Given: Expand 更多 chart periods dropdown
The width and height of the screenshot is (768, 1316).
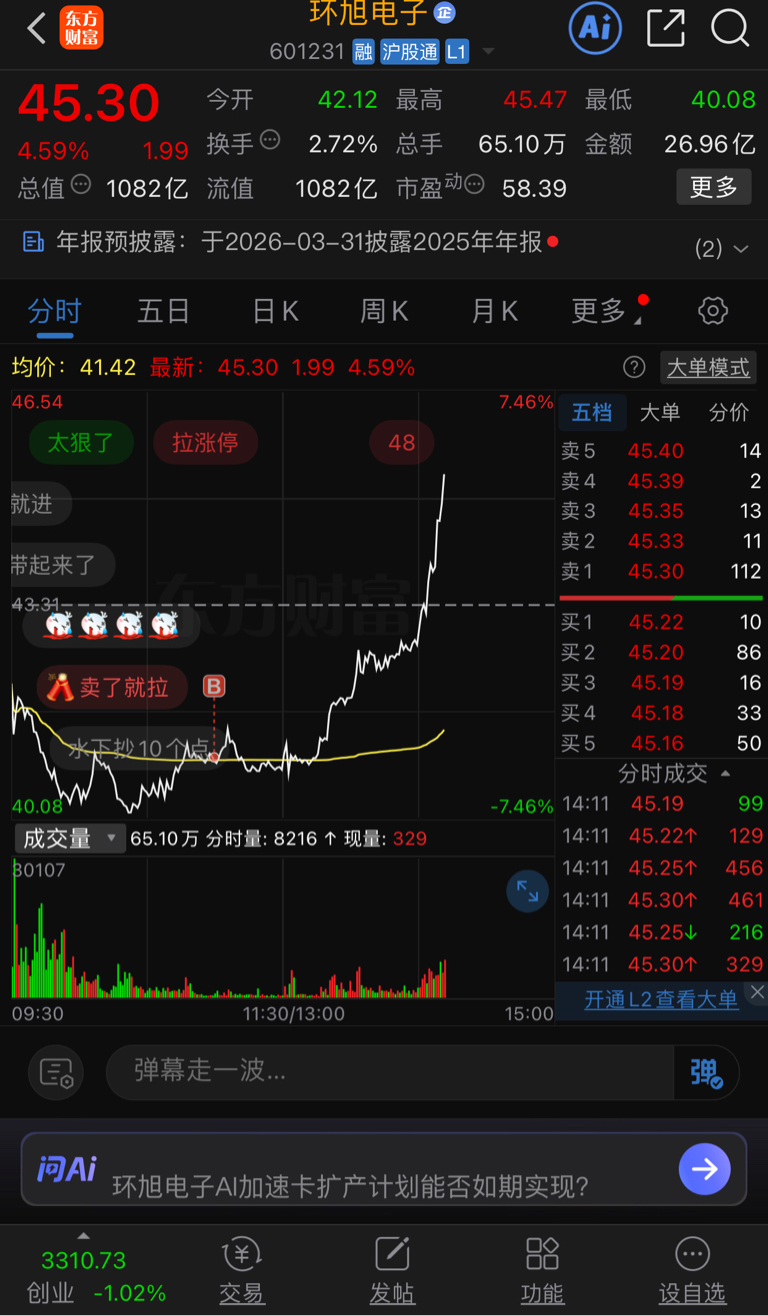Looking at the screenshot, I should [605, 311].
